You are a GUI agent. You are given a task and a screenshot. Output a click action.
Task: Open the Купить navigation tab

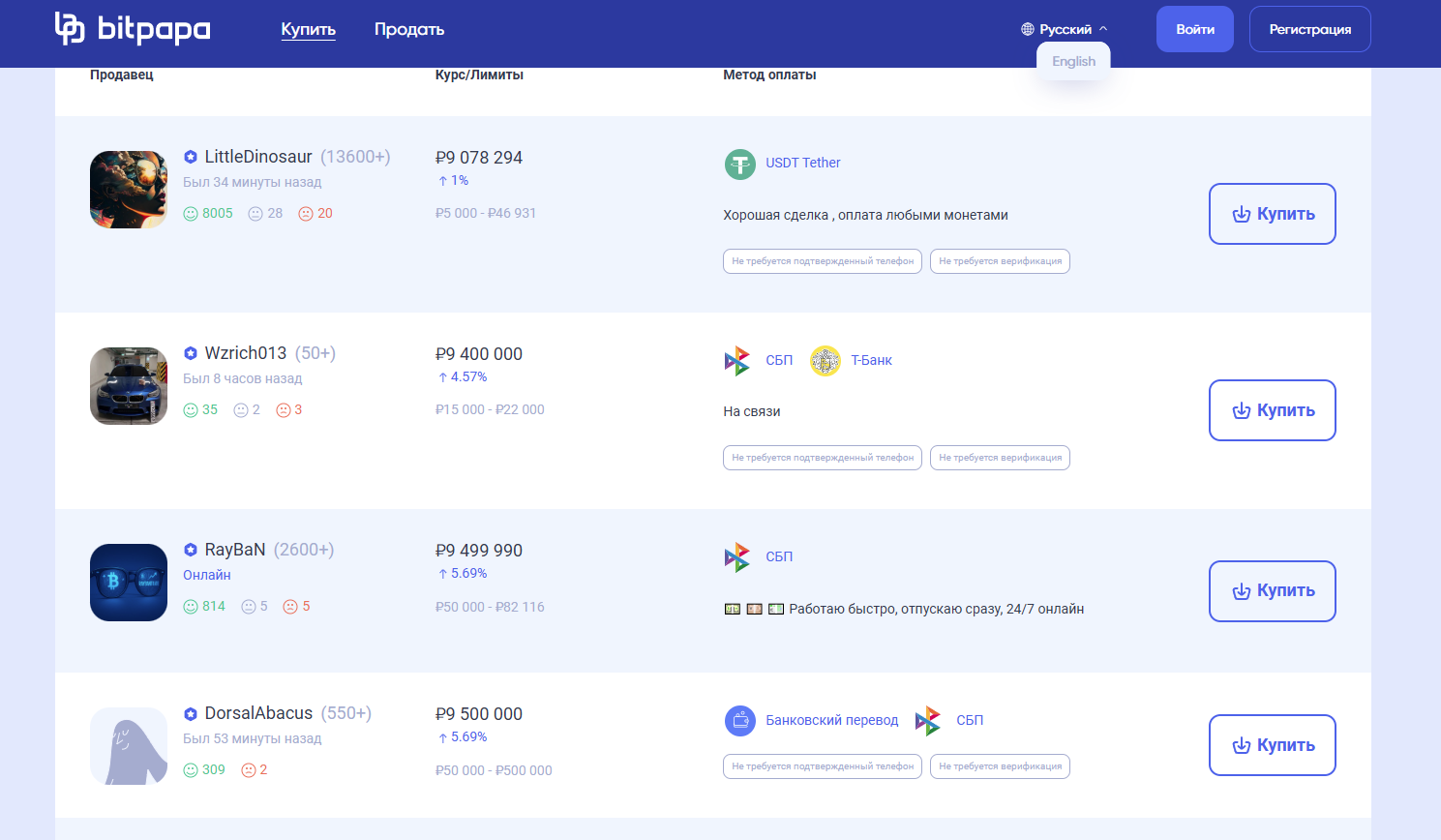(308, 29)
